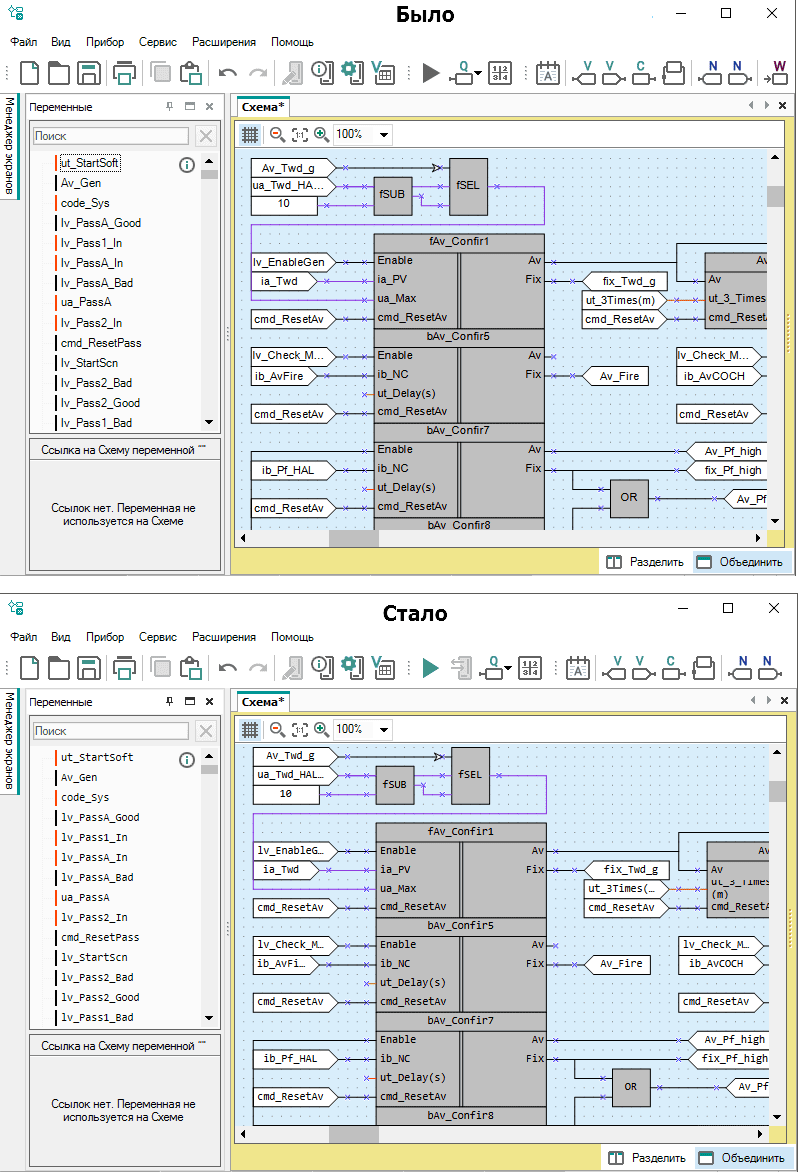Zoom in with the plus magnifier in bottom schema
Screen dimensions: 799x1173
click(321, 729)
